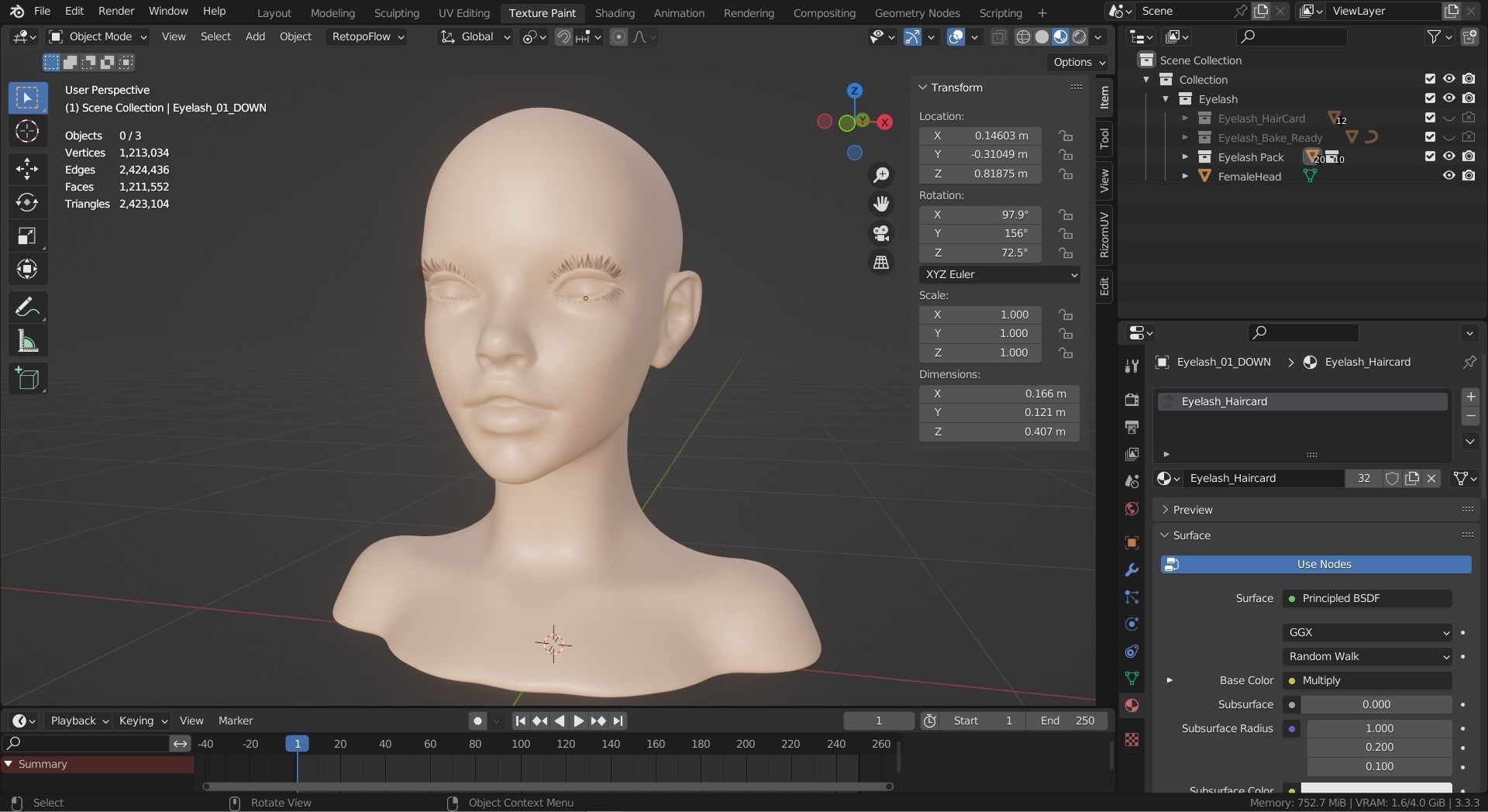
Task: Lock the Rotation Z value
Action: coord(1066,253)
